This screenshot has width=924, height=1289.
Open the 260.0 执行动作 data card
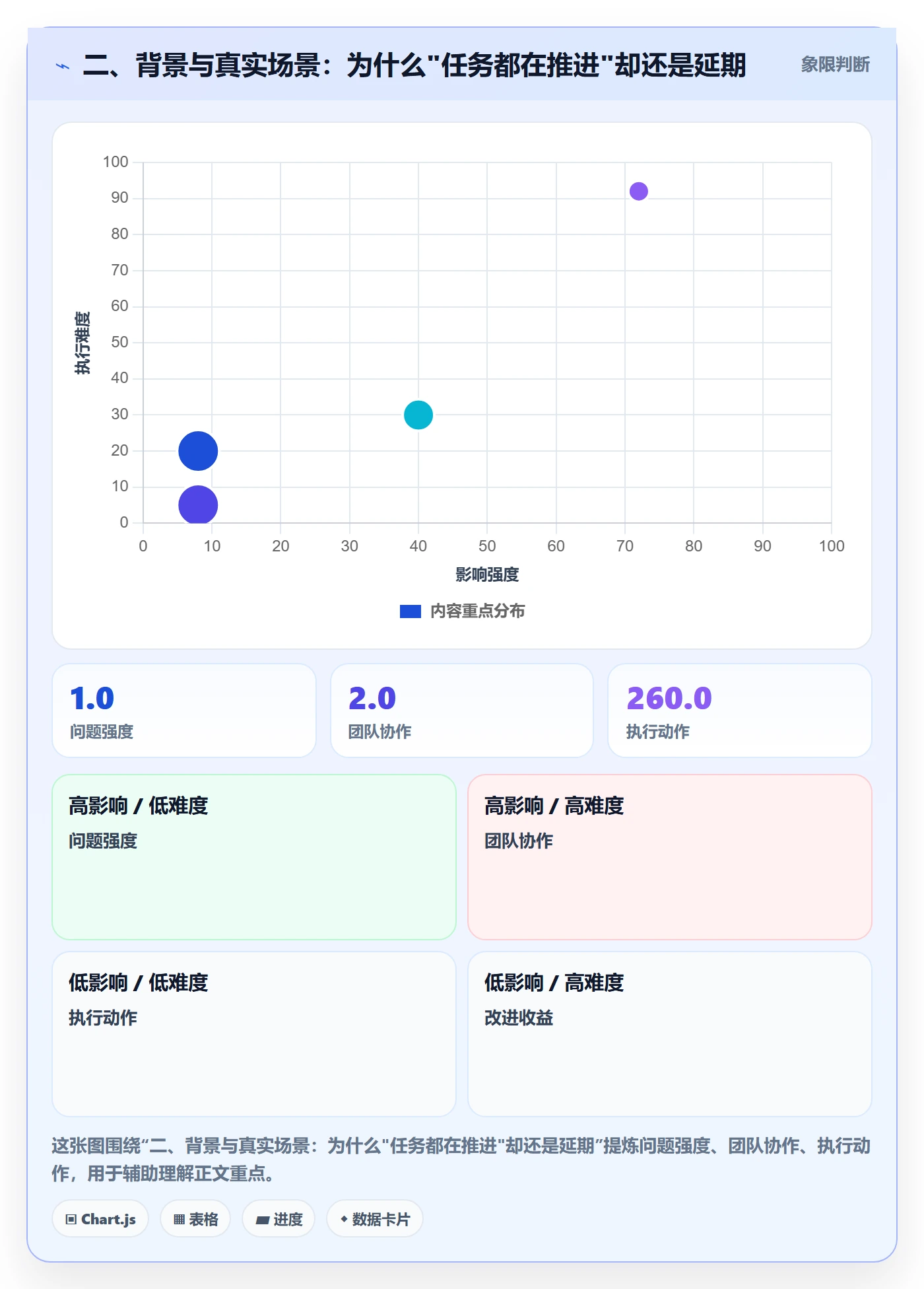740,711
